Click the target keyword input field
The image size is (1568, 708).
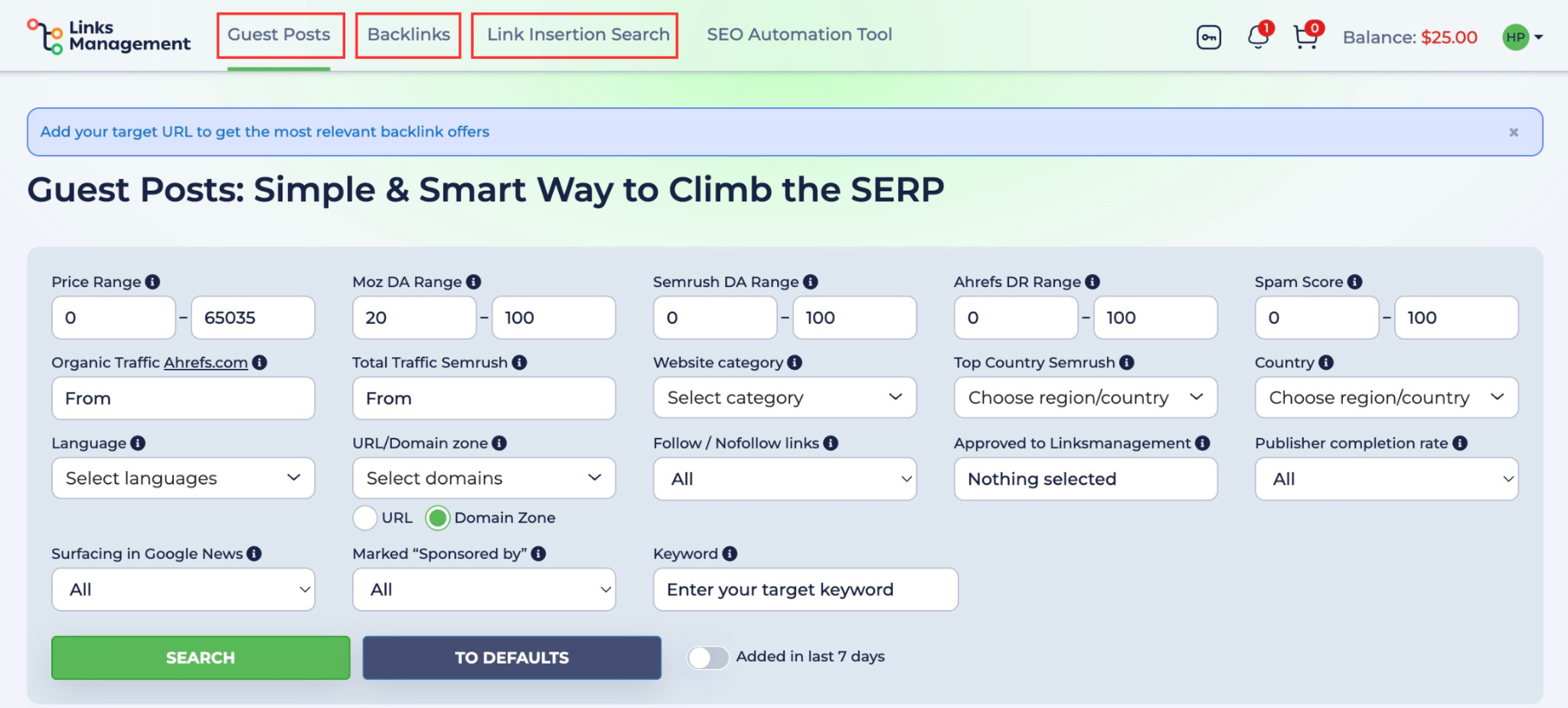pyautogui.click(x=805, y=589)
